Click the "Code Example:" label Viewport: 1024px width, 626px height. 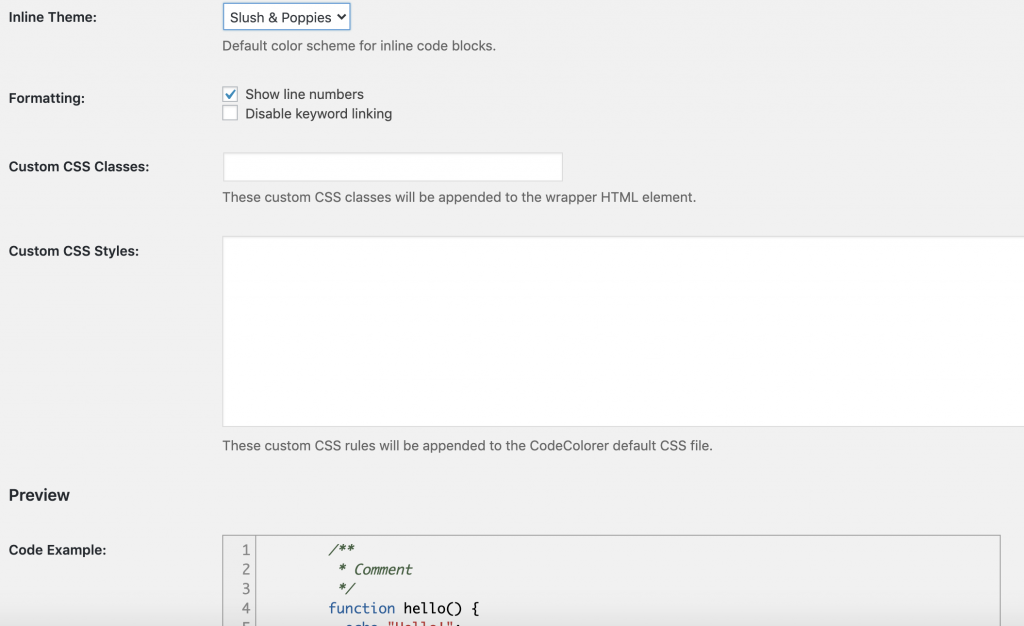pos(57,549)
